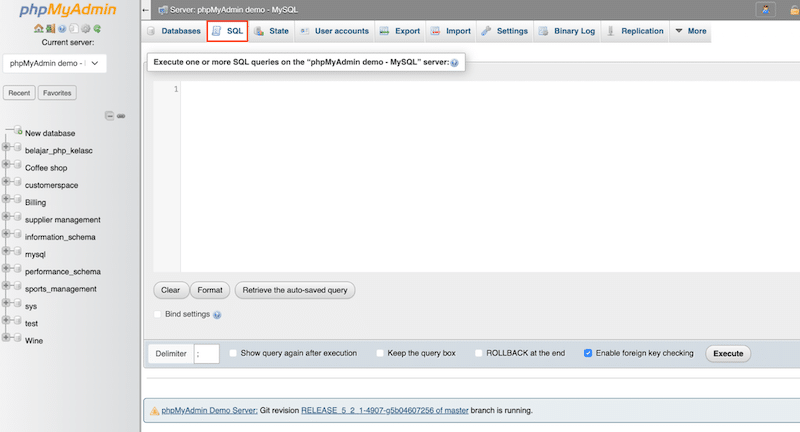Click the user figure icon in the top bar
The width and height of the screenshot is (800, 432).
(x=765, y=9)
